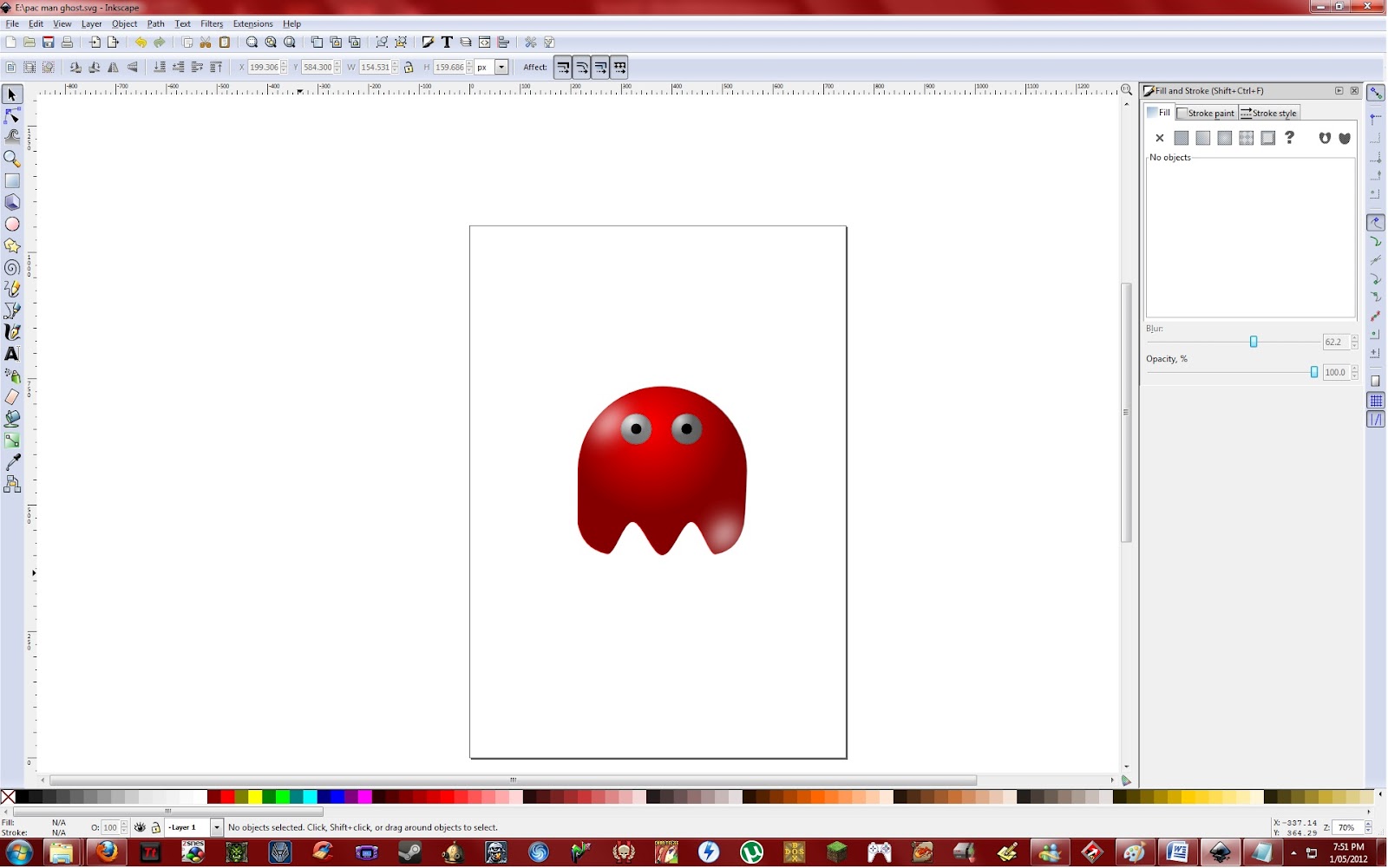Toggle scale rounded corners affect button
Image resolution: width=1388 pixels, height=868 pixels.
coord(582,67)
